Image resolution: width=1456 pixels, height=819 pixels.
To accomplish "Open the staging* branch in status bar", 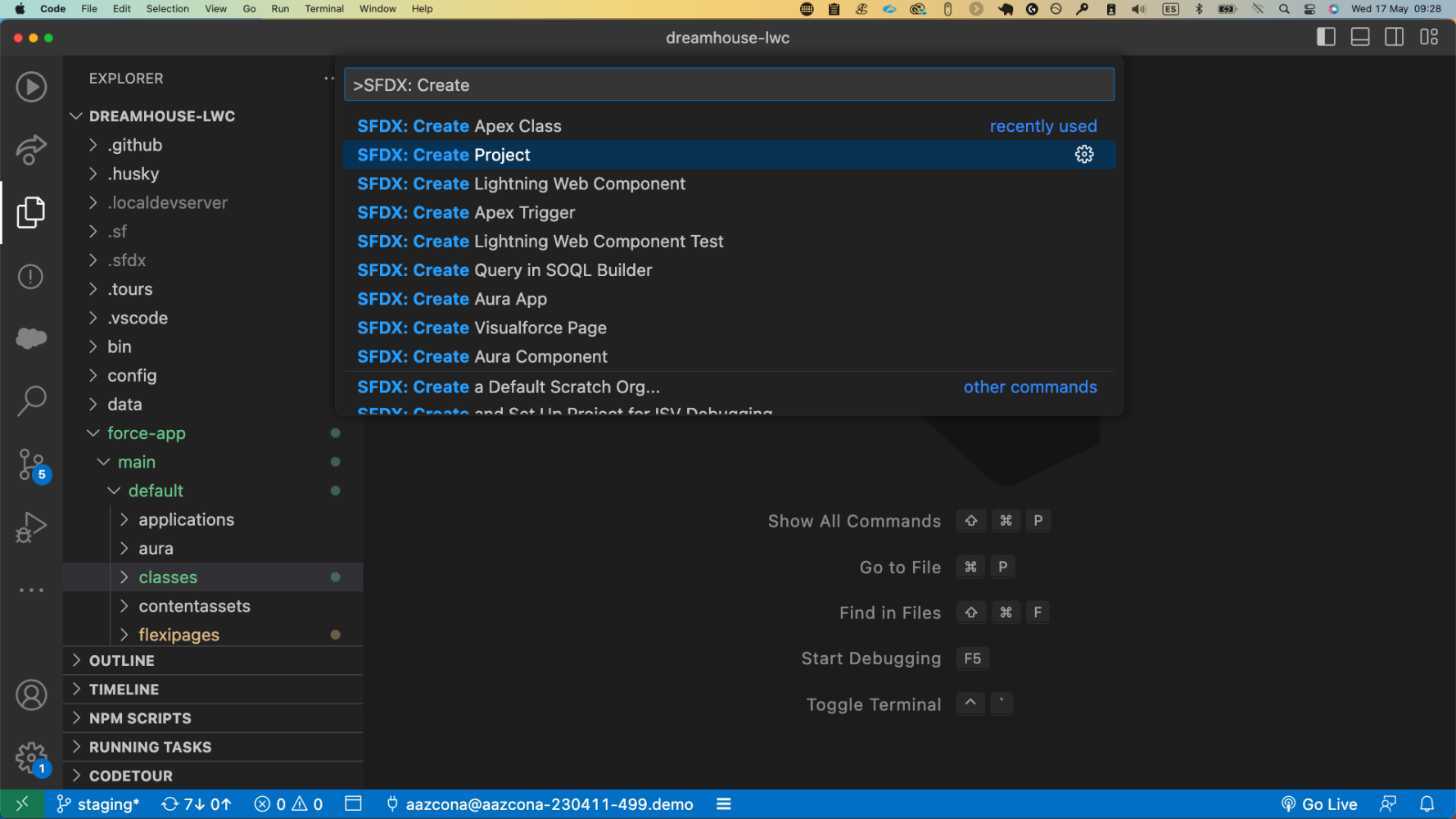I will pyautogui.click(x=97, y=804).
